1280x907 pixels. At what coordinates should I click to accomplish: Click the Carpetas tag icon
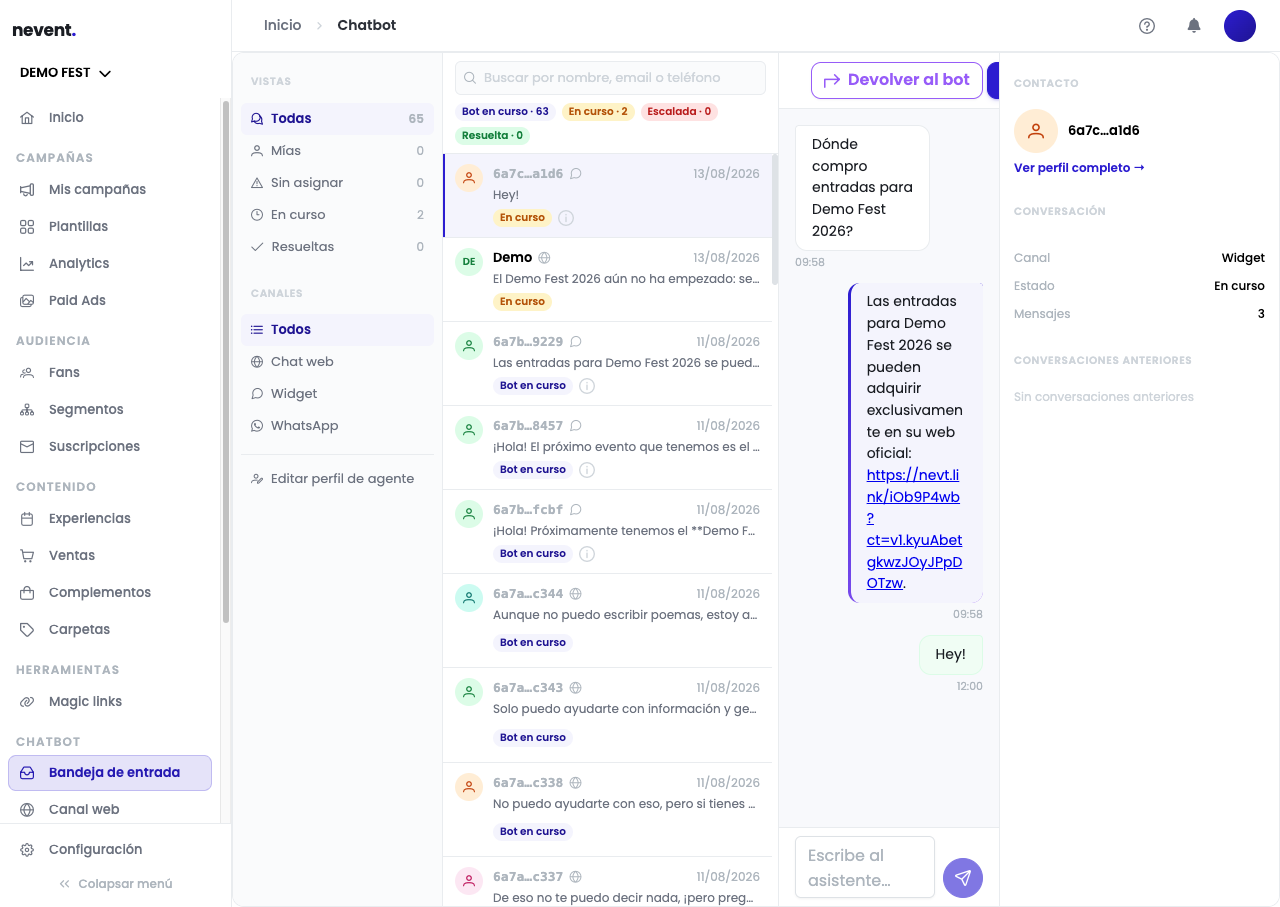(x=28, y=630)
